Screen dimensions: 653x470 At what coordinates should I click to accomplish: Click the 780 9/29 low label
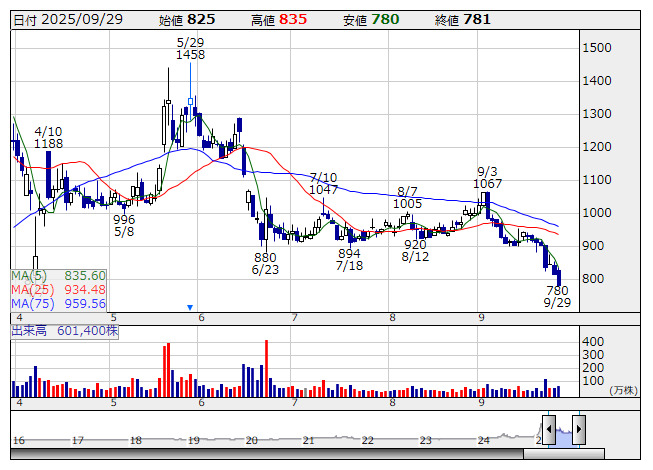(557, 296)
